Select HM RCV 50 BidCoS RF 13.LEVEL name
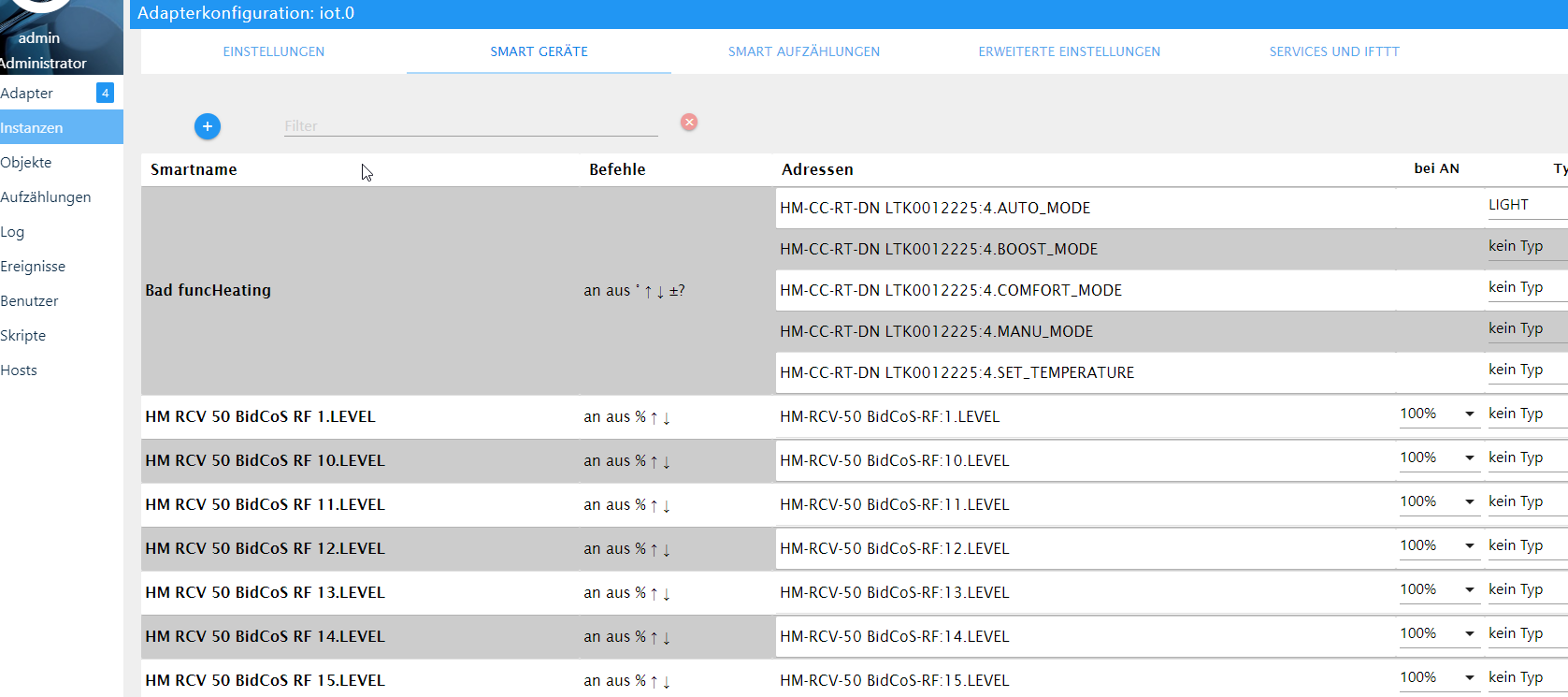 click(265, 592)
